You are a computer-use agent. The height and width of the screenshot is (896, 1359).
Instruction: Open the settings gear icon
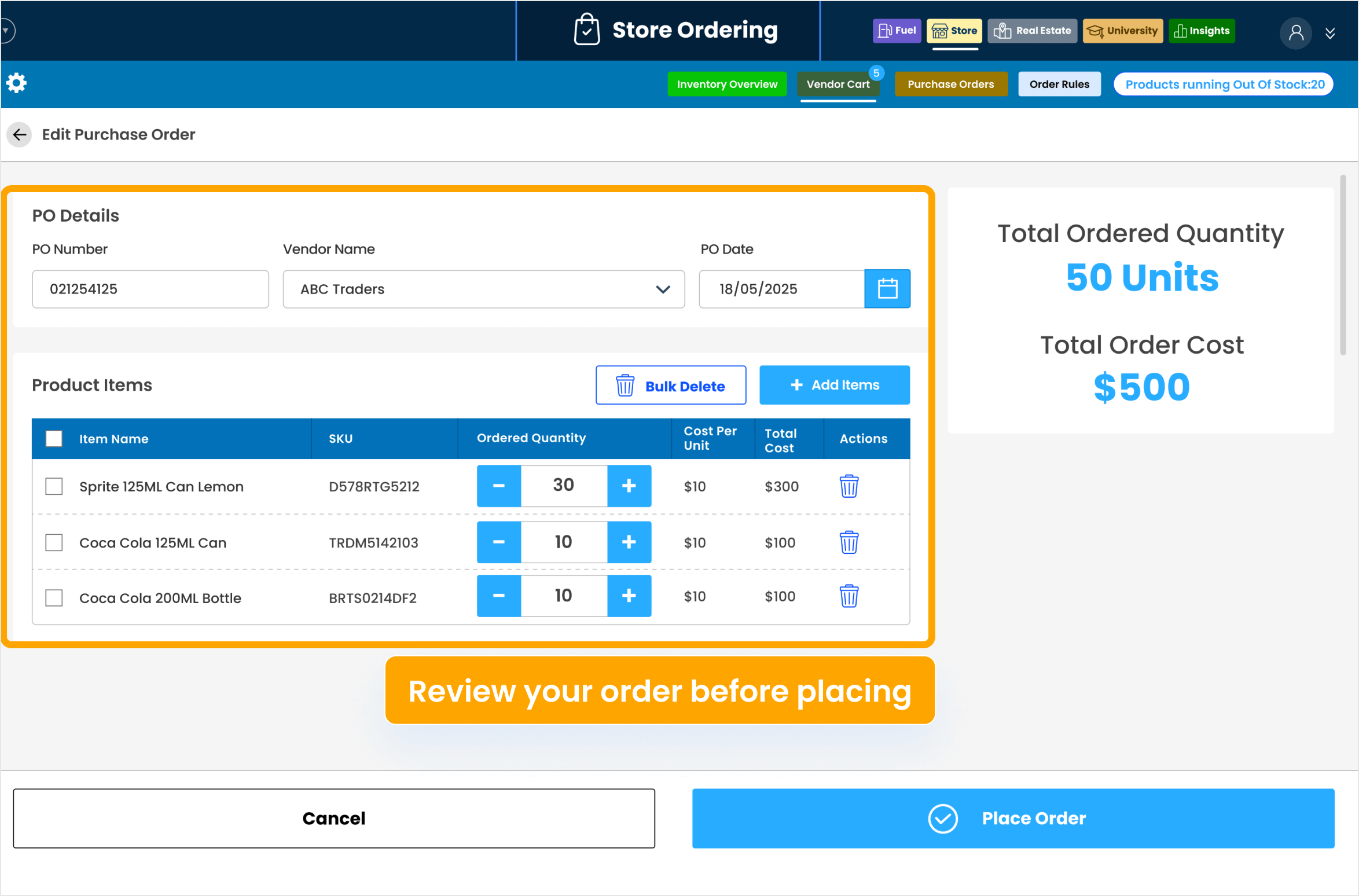(16, 83)
